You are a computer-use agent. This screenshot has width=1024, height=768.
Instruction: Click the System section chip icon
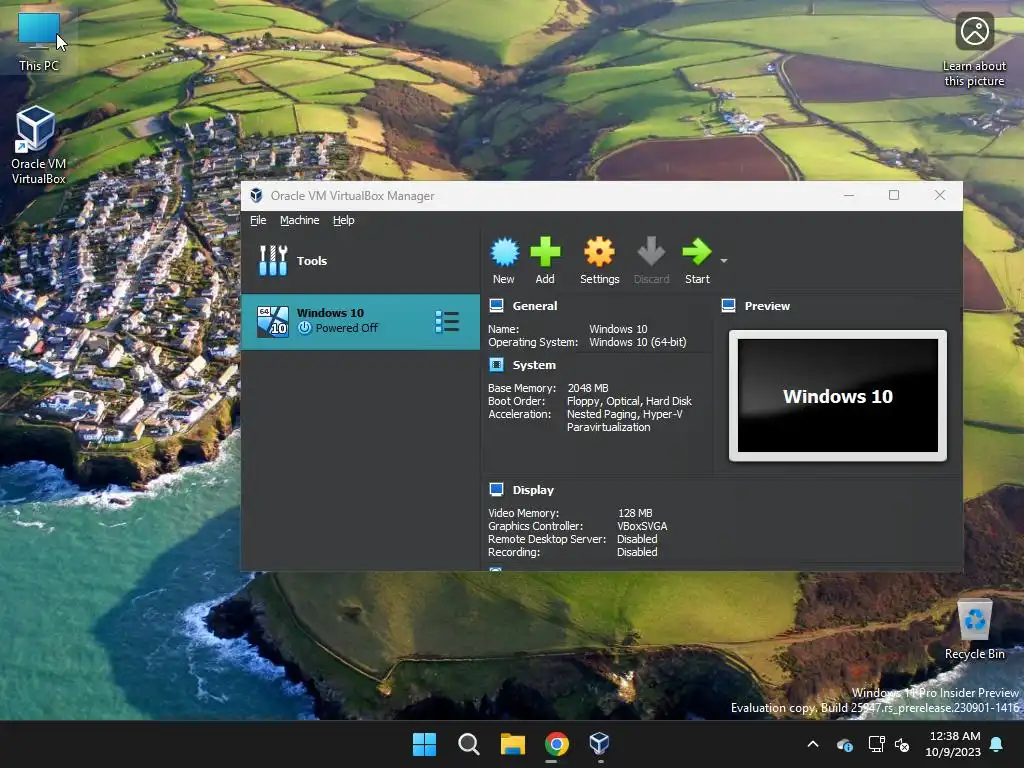(496, 364)
